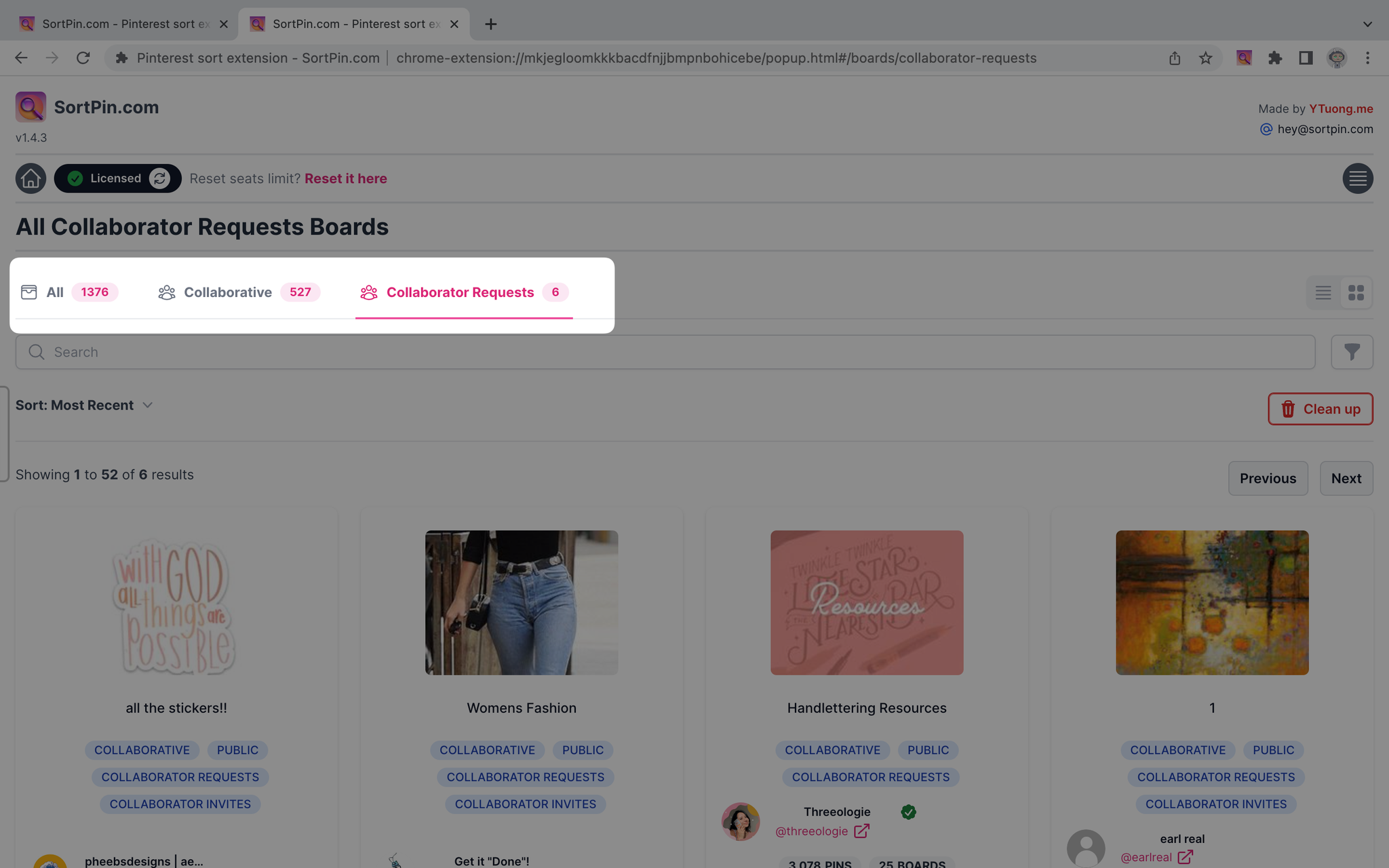Click the SortPin.com title text

tap(106, 107)
